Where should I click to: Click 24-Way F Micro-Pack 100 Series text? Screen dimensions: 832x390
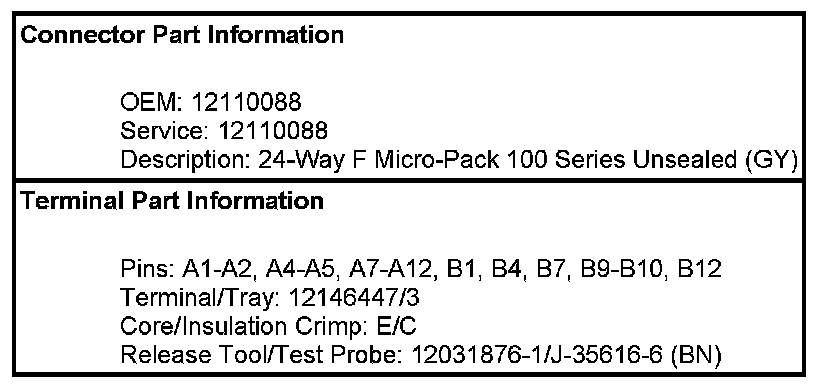click(x=443, y=159)
